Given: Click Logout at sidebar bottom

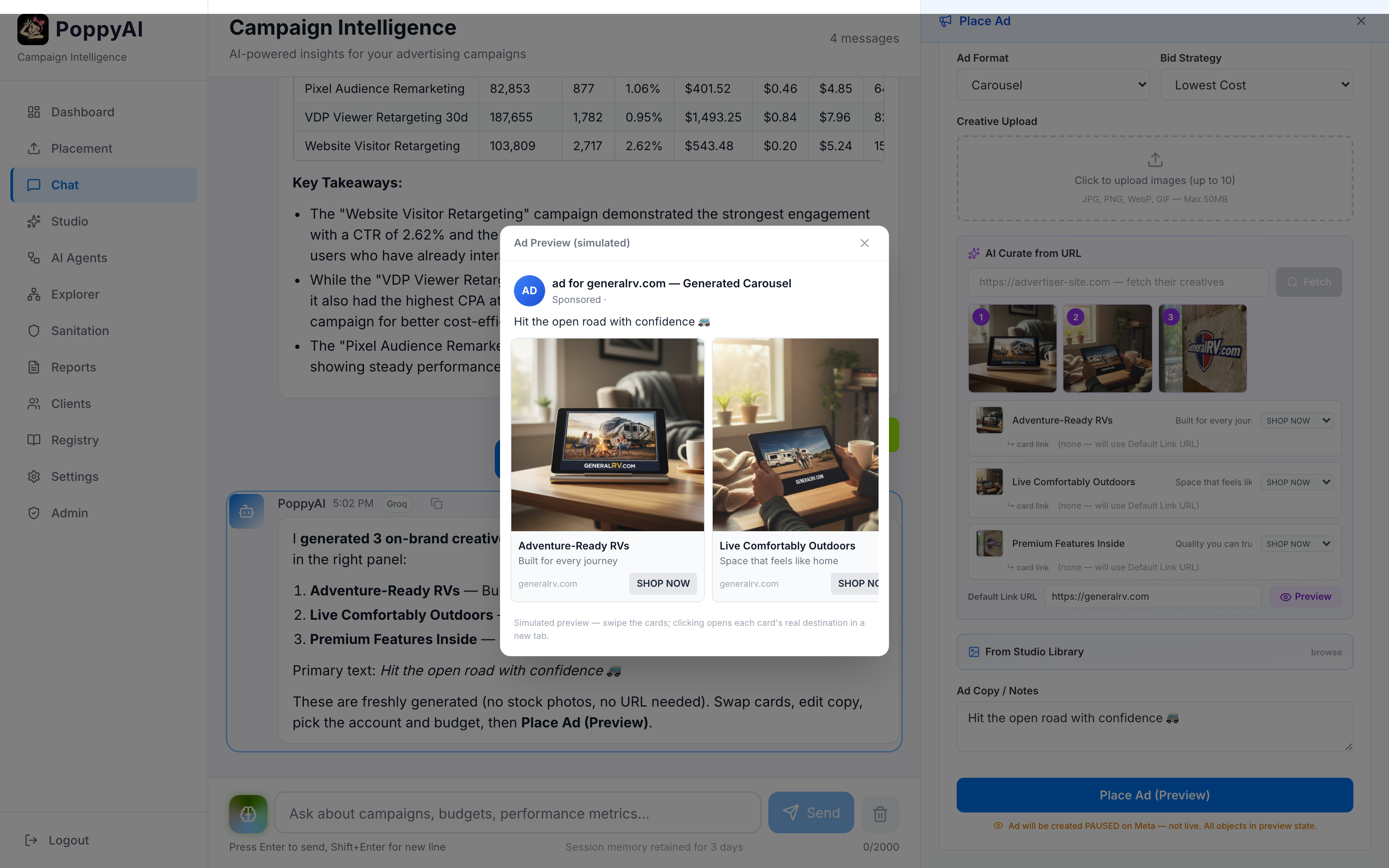Looking at the screenshot, I should point(57,840).
